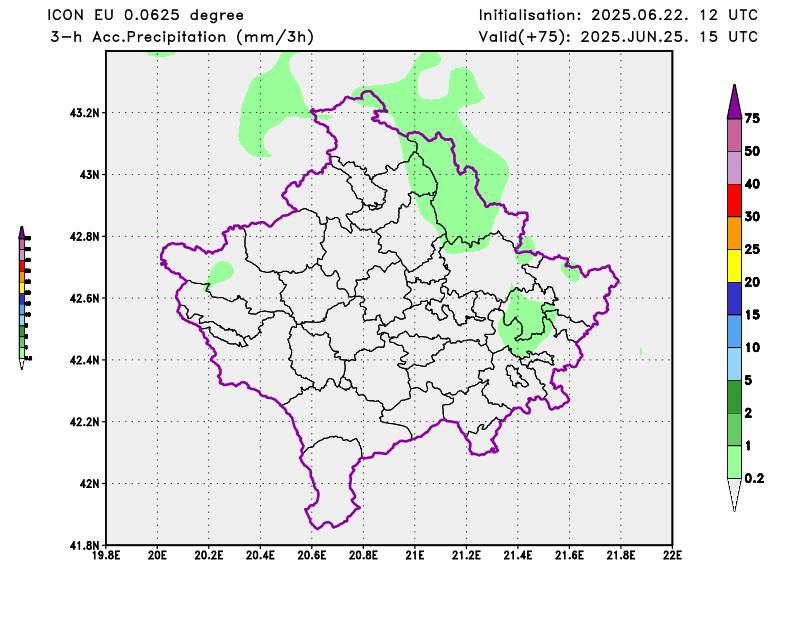Click 'Initialisation: 2025.06.22. 12 UTC' text

pyautogui.click(x=618, y=15)
